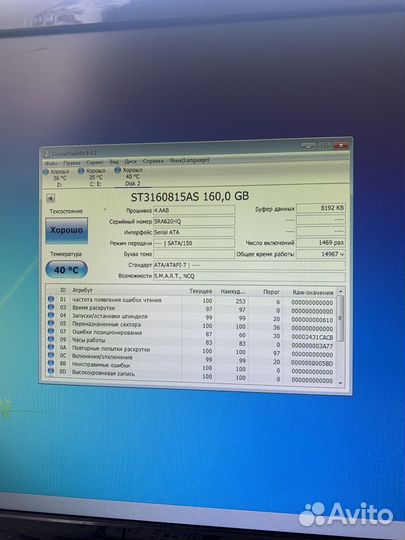Select the Ошибки позиционирования row
The height and width of the screenshot is (540, 405).
pyautogui.click(x=191, y=334)
